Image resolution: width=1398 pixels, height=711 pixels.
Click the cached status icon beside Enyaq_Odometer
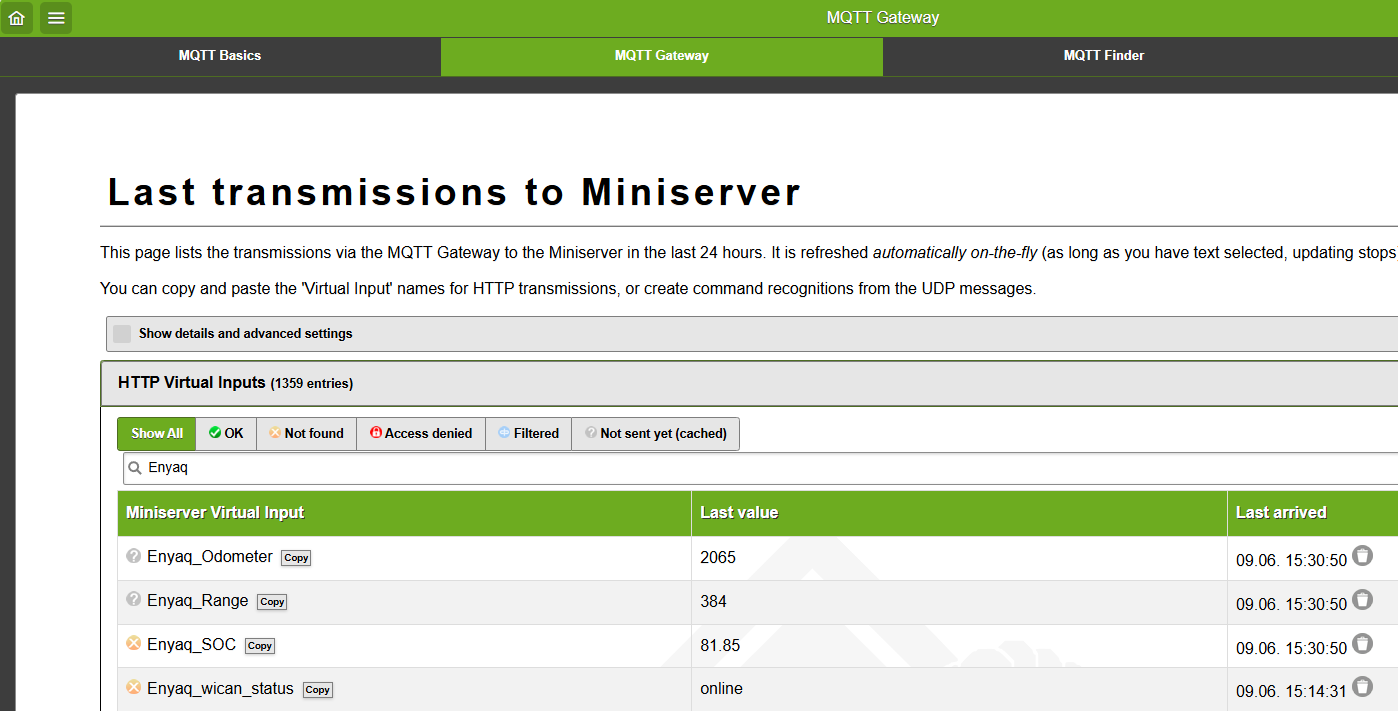click(x=134, y=556)
